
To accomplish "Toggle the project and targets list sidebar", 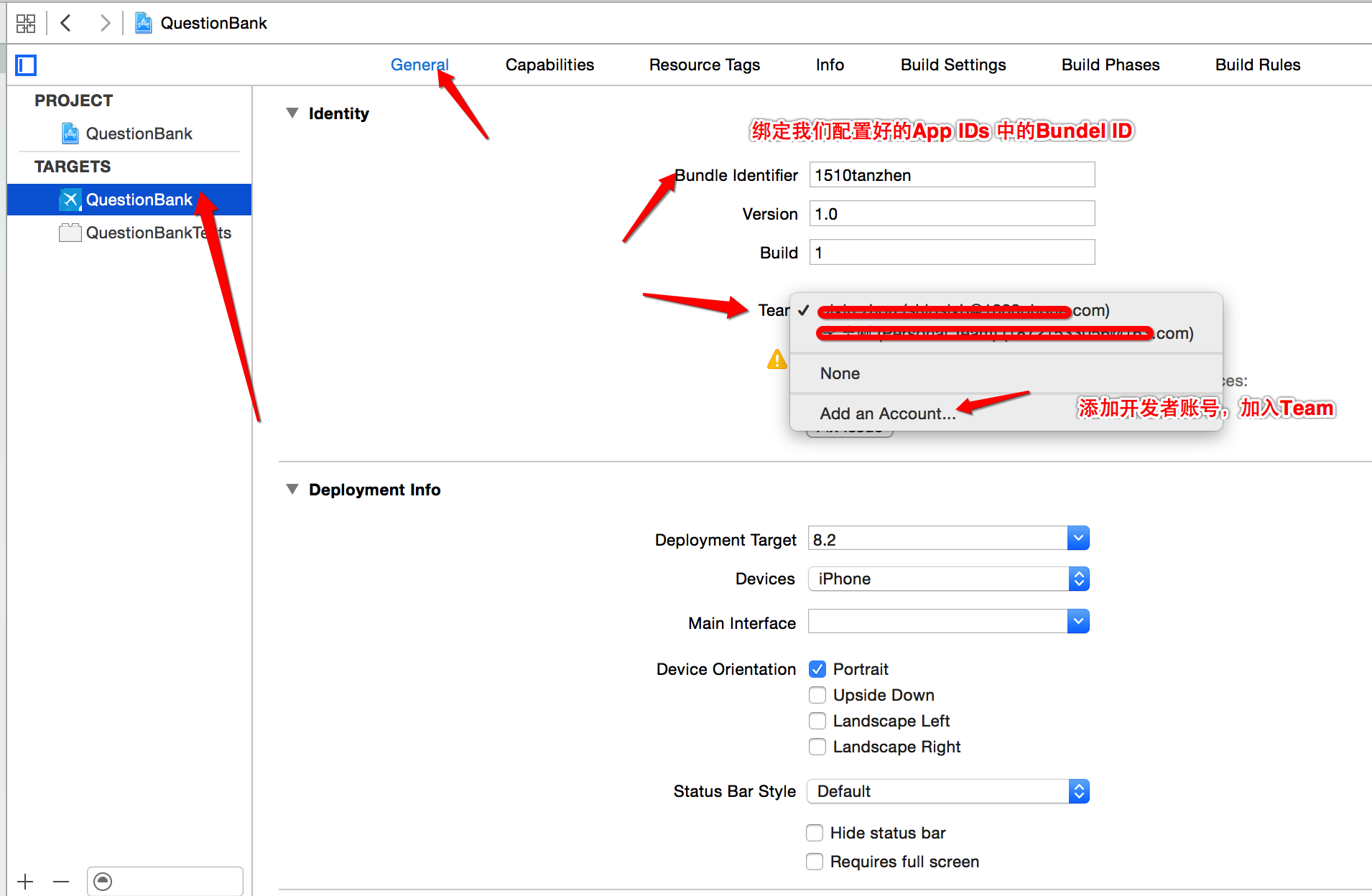I will tap(26, 65).
